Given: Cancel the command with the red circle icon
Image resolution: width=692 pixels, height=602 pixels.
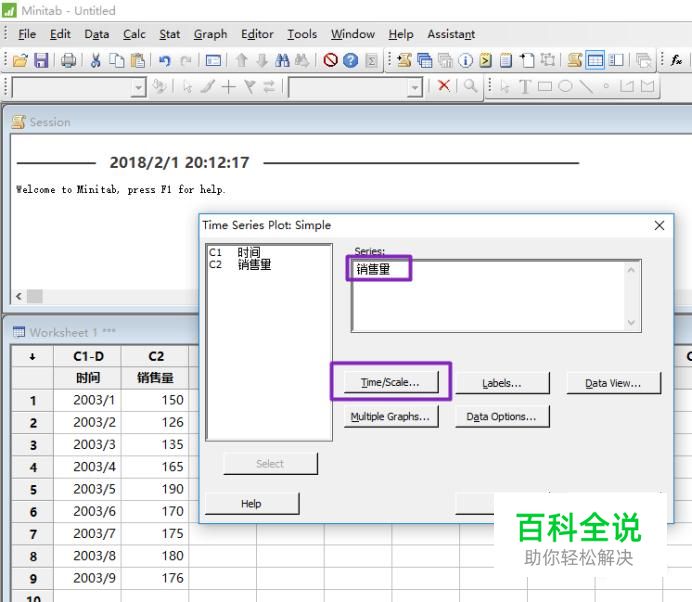Looking at the screenshot, I should click(x=330, y=60).
